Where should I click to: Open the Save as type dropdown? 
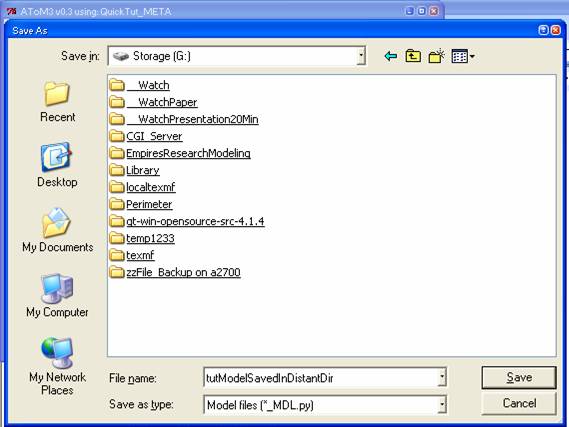442,405
